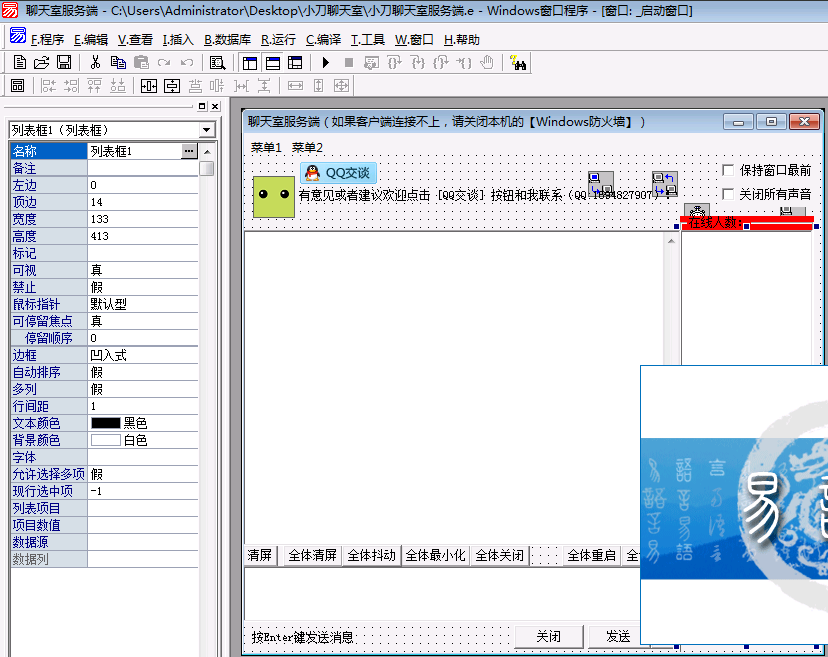Check 关闭所有声音 checkbox
The width and height of the screenshot is (828, 657).
point(728,194)
